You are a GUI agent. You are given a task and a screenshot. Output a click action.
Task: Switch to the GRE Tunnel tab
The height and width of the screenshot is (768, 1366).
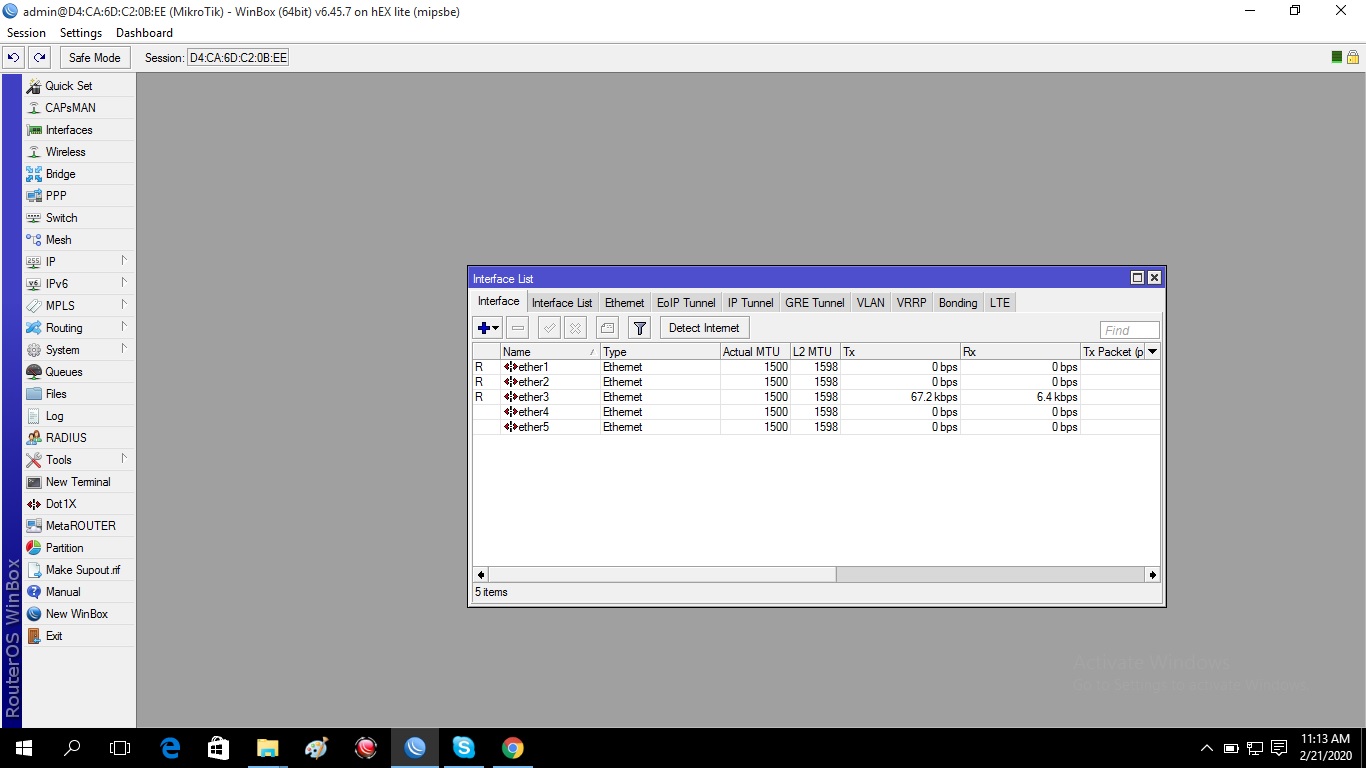pos(815,303)
